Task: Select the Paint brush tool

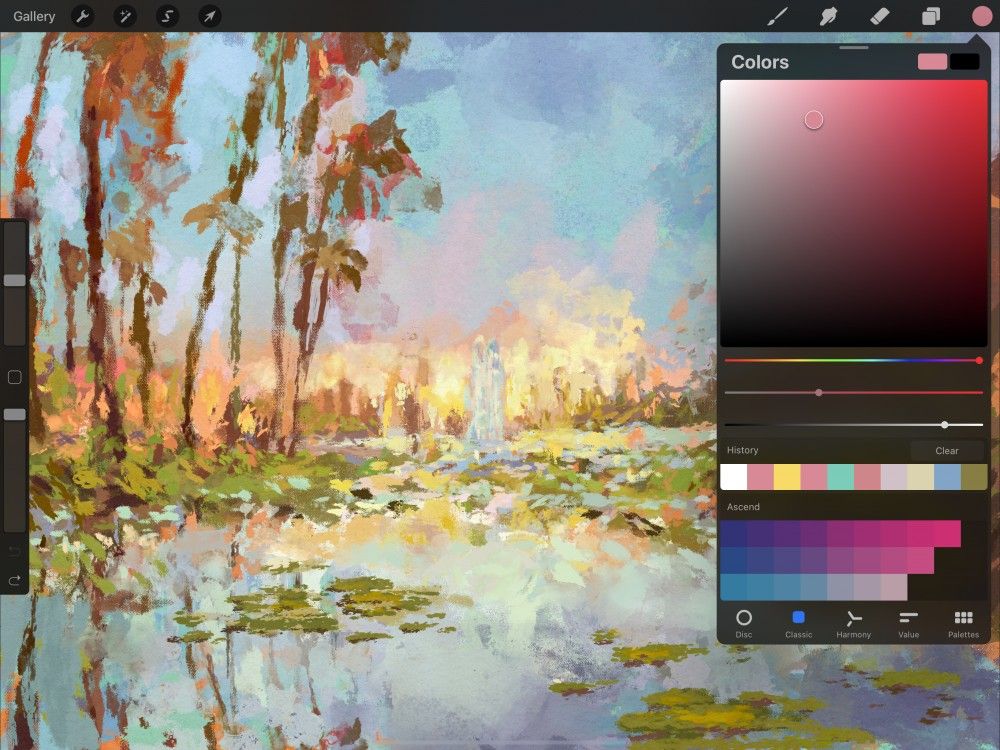Action: pos(776,16)
